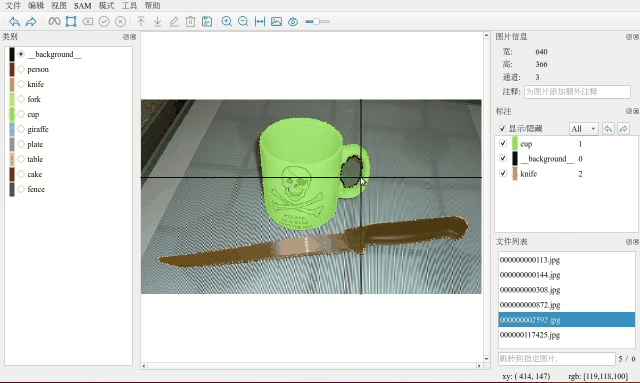The height and width of the screenshot is (383, 640).
Task: Click the undo arrow in the 标注 panel
Action: (x=608, y=129)
